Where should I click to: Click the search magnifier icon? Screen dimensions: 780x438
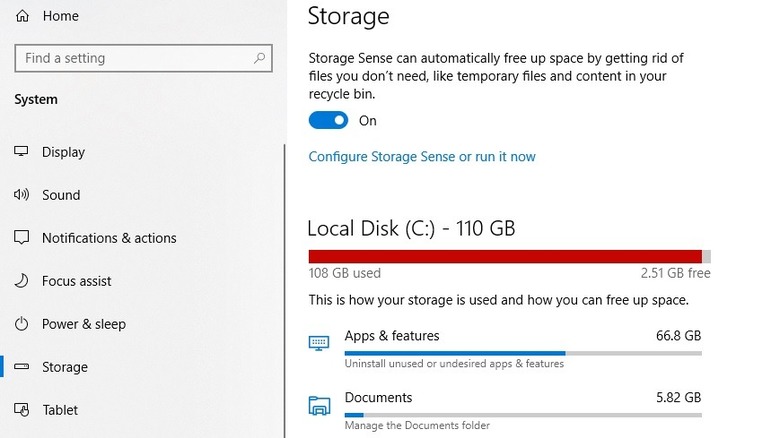(x=260, y=59)
